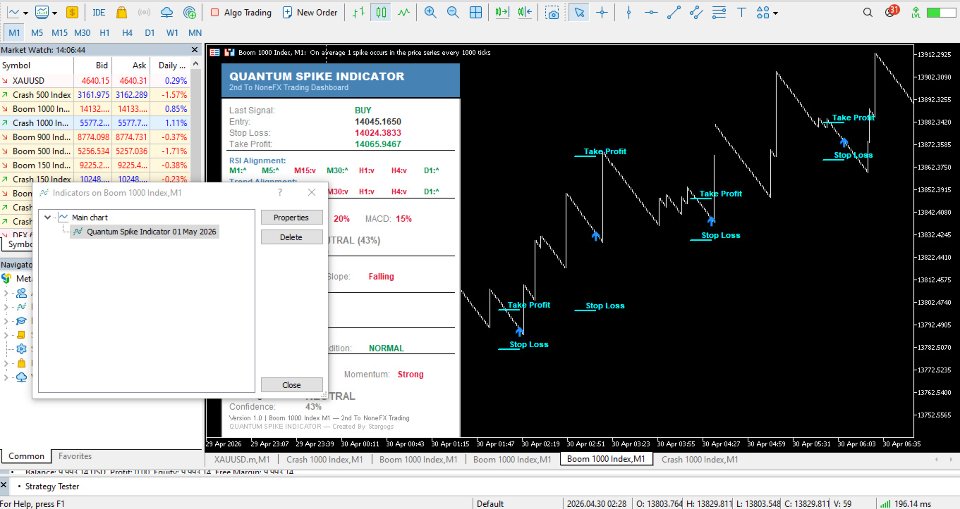Select MN timeframe

tap(195, 32)
